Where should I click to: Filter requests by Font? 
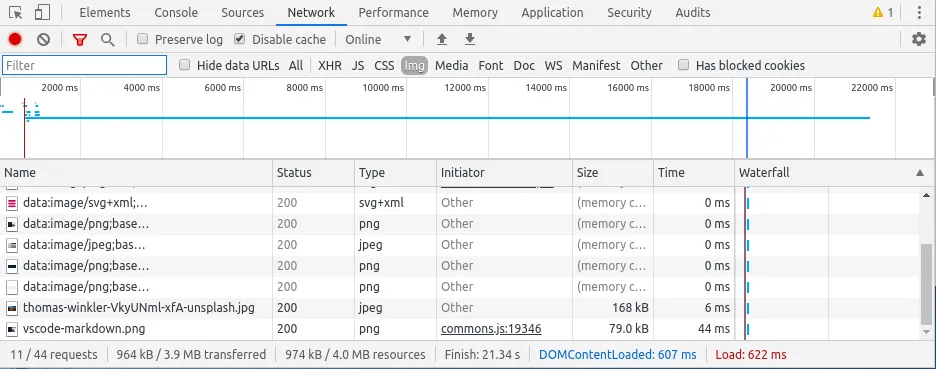pyautogui.click(x=491, y=66)
